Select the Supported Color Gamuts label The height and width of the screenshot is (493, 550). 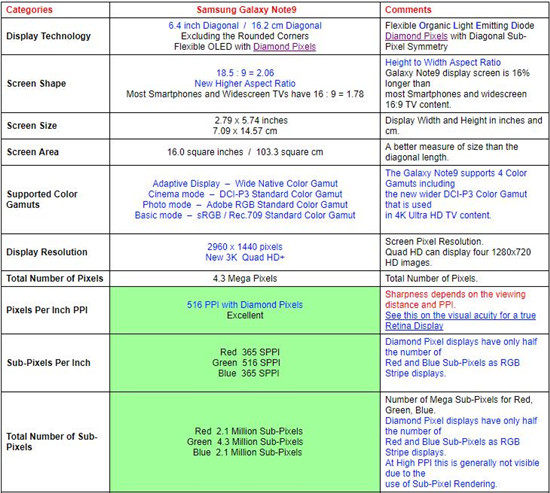pos(42,199)
